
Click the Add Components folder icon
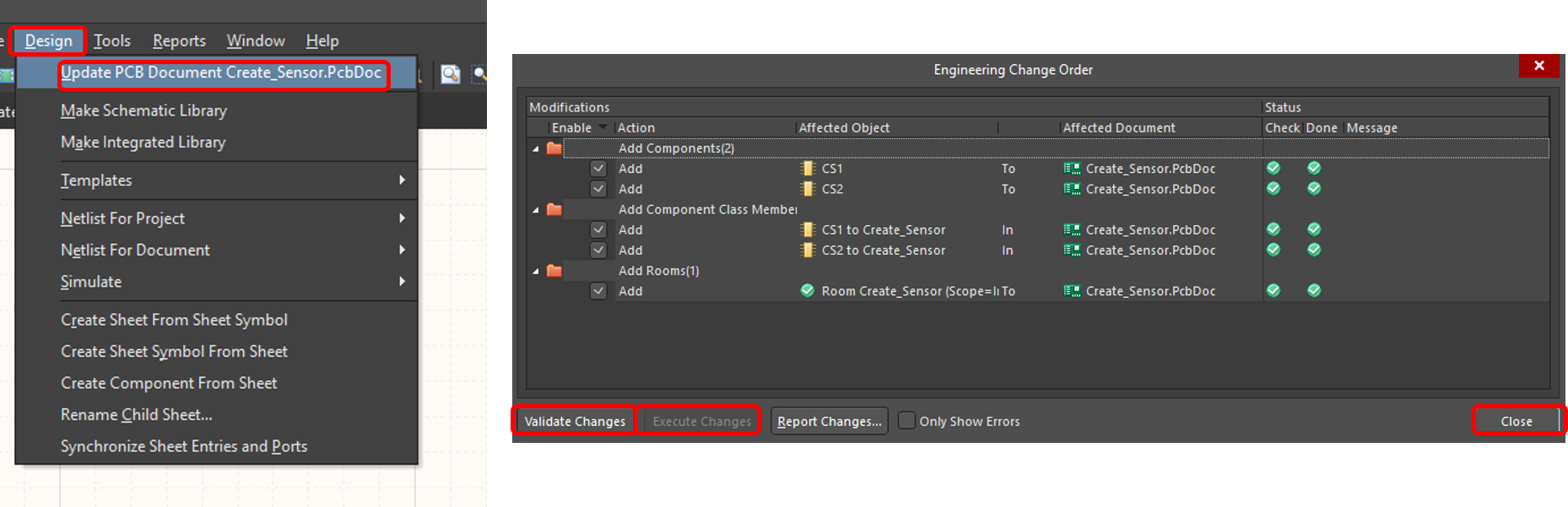[554, 148]
